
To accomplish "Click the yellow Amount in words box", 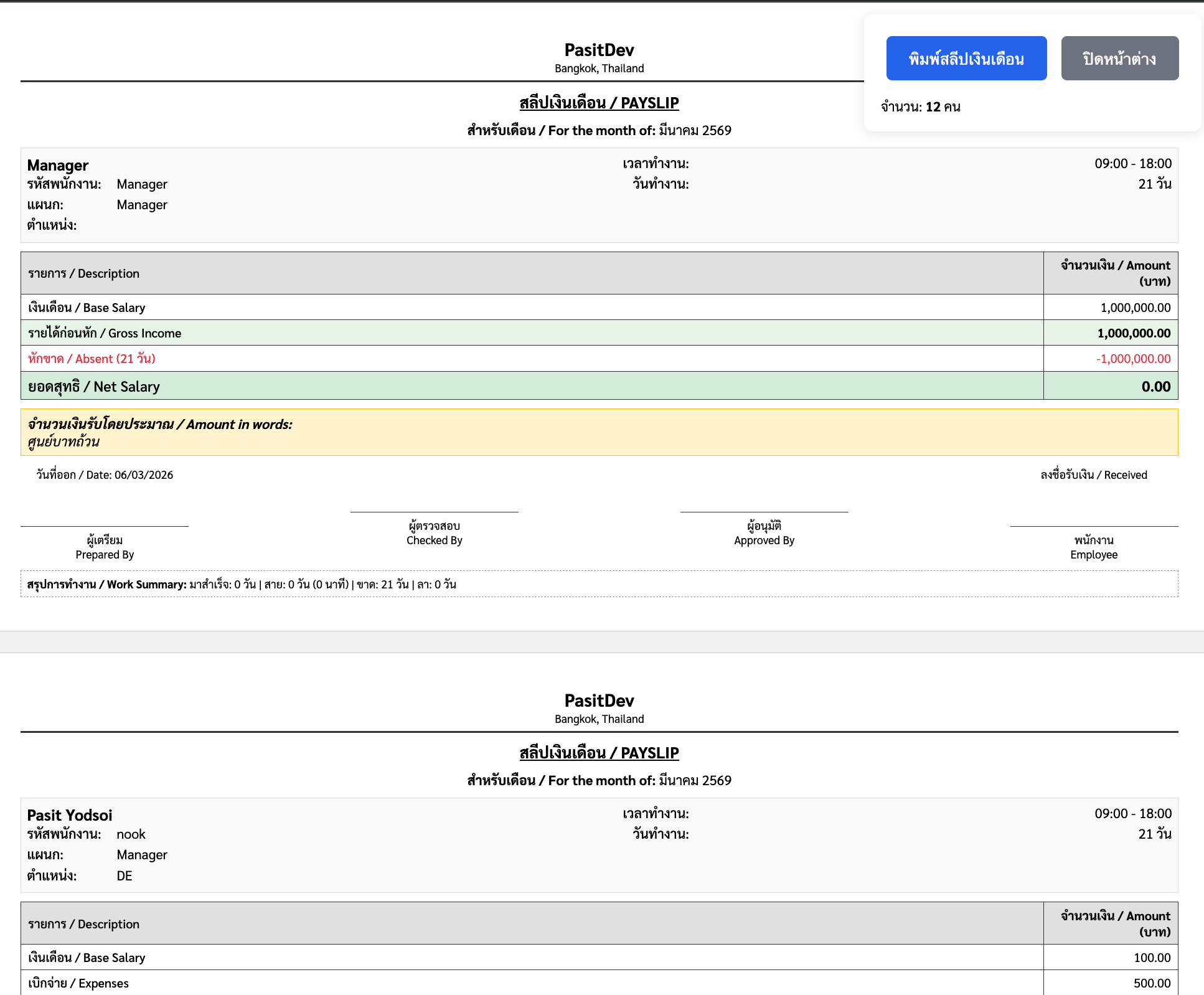I will click(x=599, y=433).
